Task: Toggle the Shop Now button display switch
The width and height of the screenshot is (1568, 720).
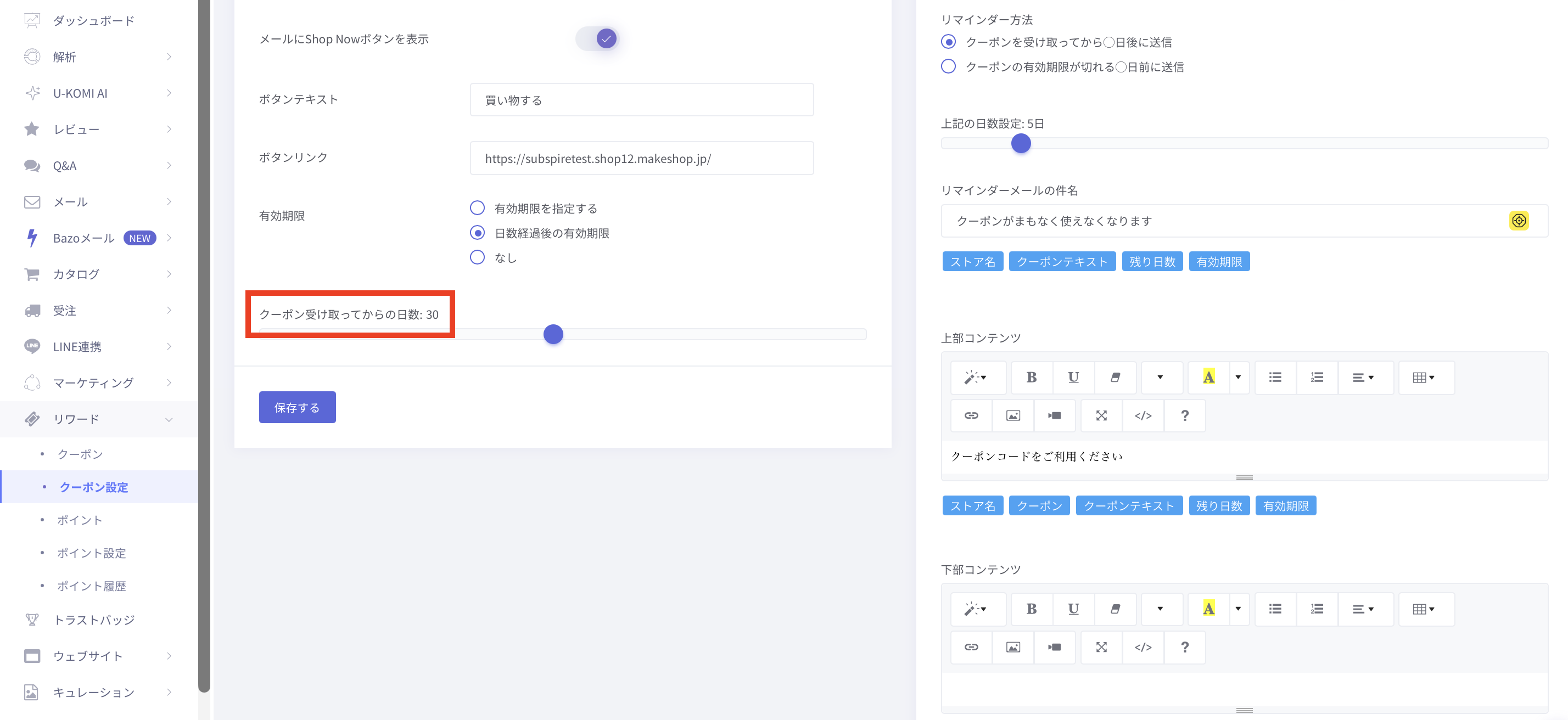Action: pos(598,39)
